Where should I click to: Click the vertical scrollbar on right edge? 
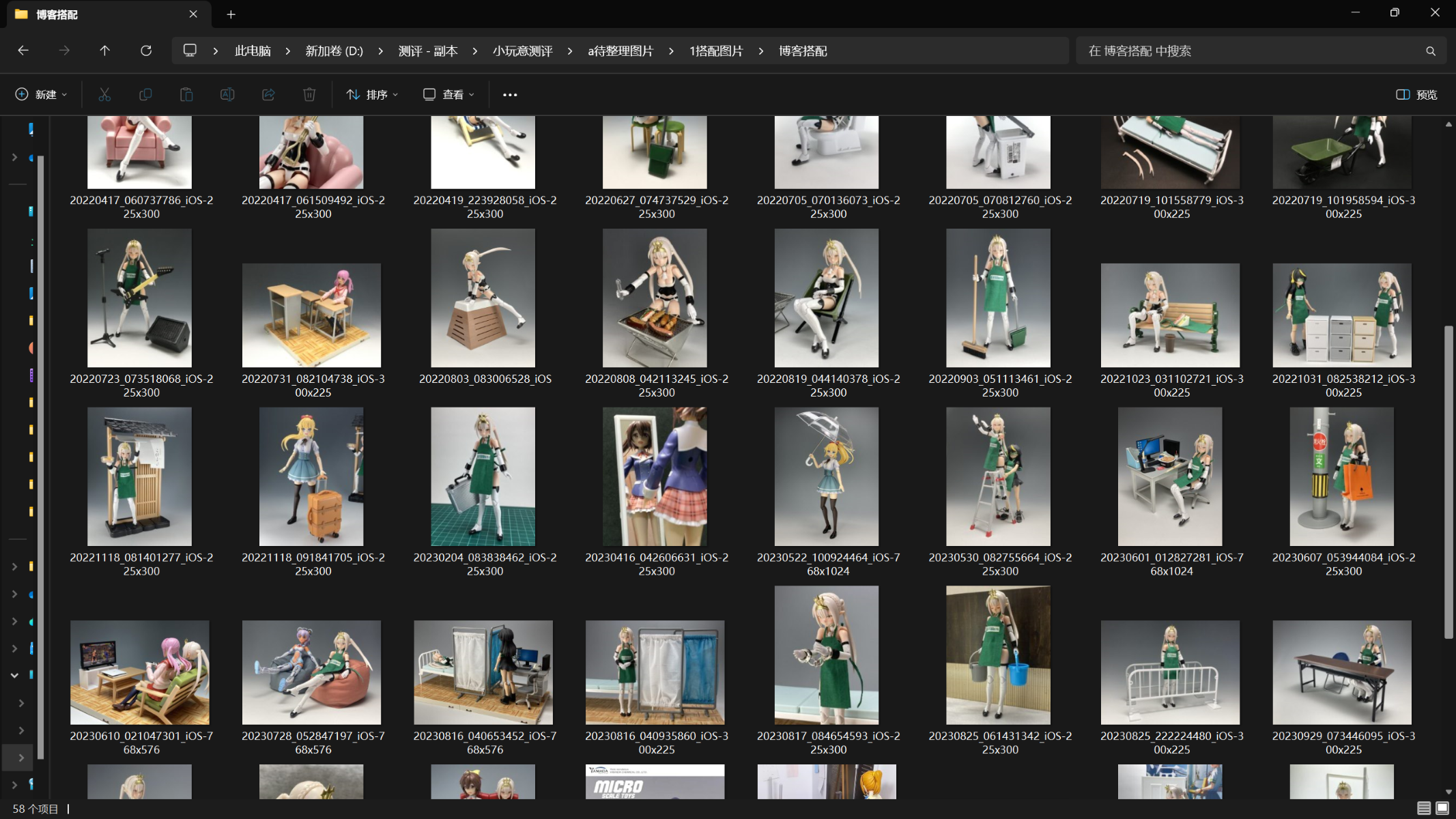[1448, 481]
